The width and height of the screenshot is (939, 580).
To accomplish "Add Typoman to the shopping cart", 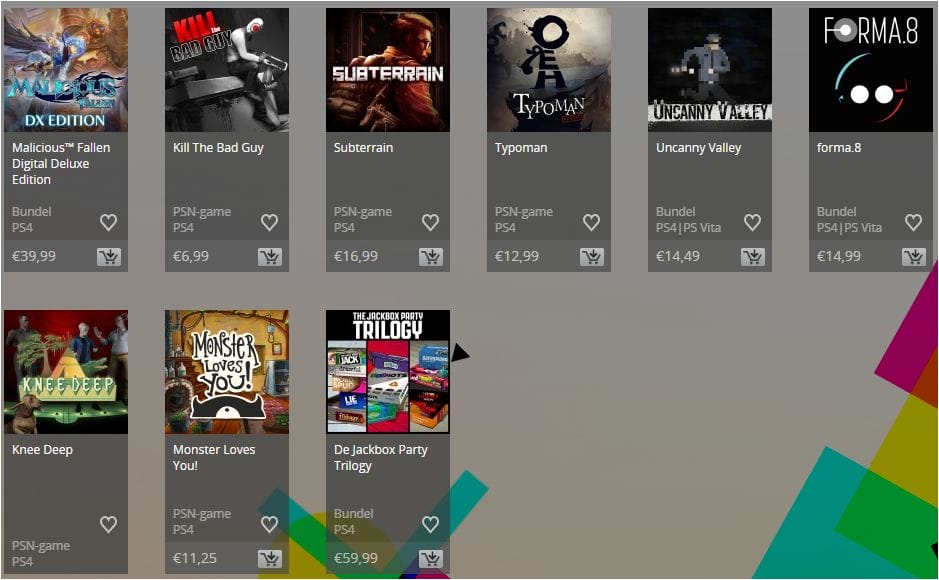I will tap(592, 257).
